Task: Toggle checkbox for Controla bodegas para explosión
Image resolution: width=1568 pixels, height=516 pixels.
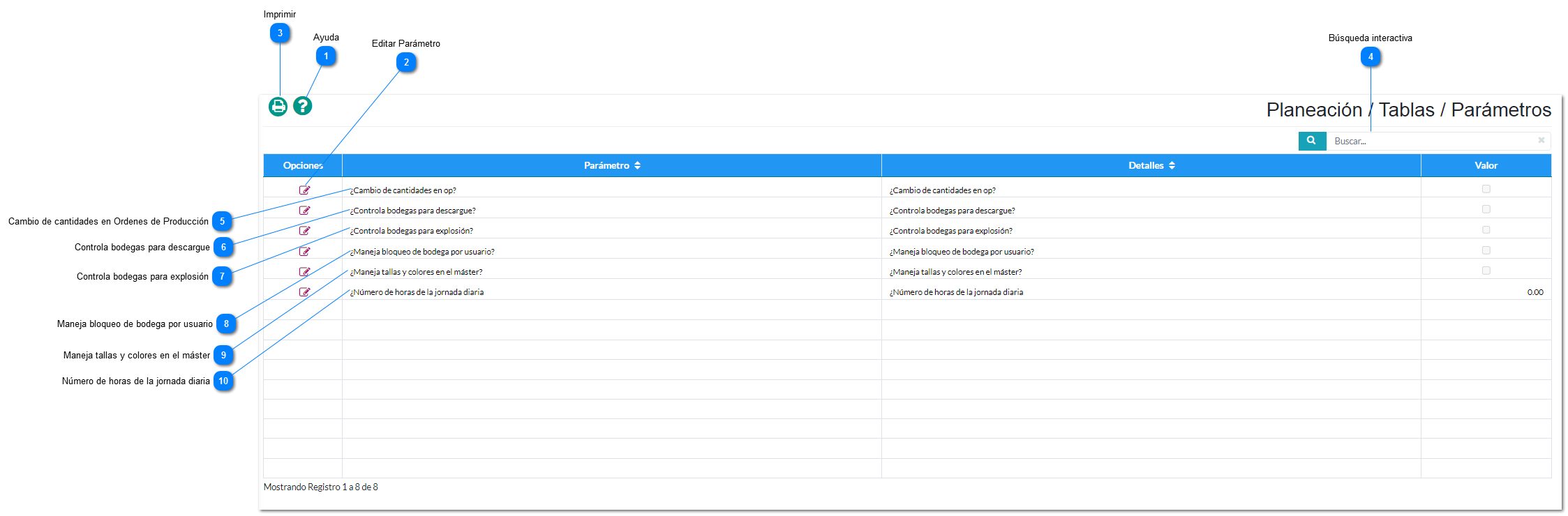Action: [x=1486, y=229]
